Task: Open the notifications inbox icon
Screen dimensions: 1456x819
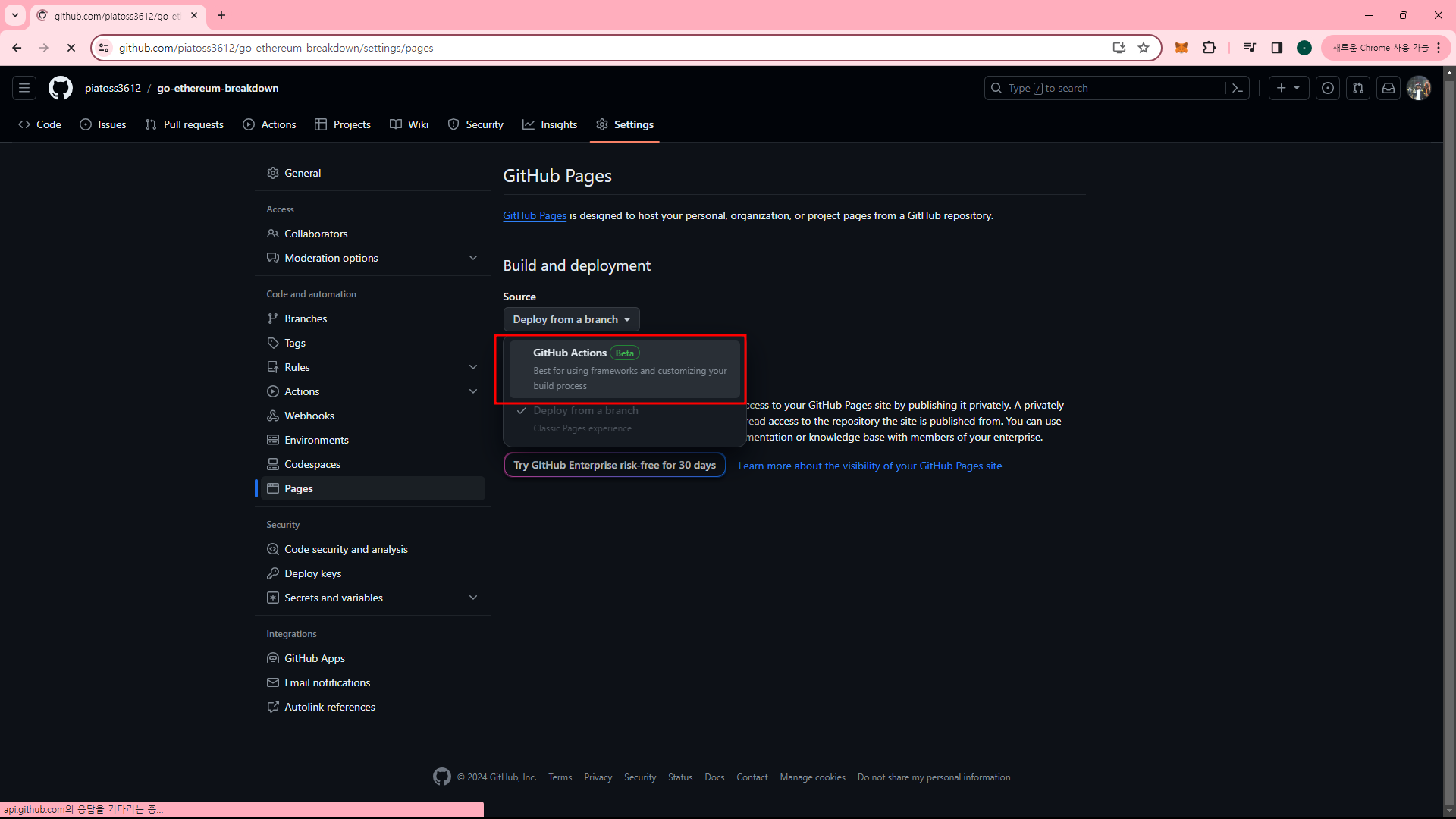Action: [1389, 88]
